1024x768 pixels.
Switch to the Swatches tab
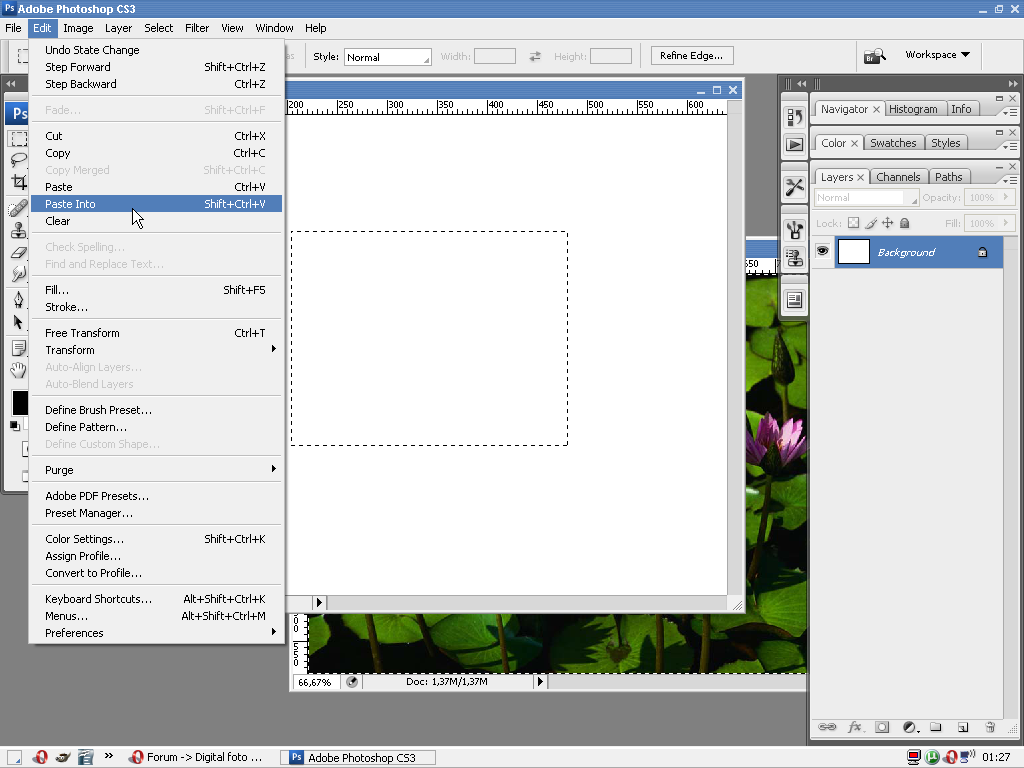point(893,143)
